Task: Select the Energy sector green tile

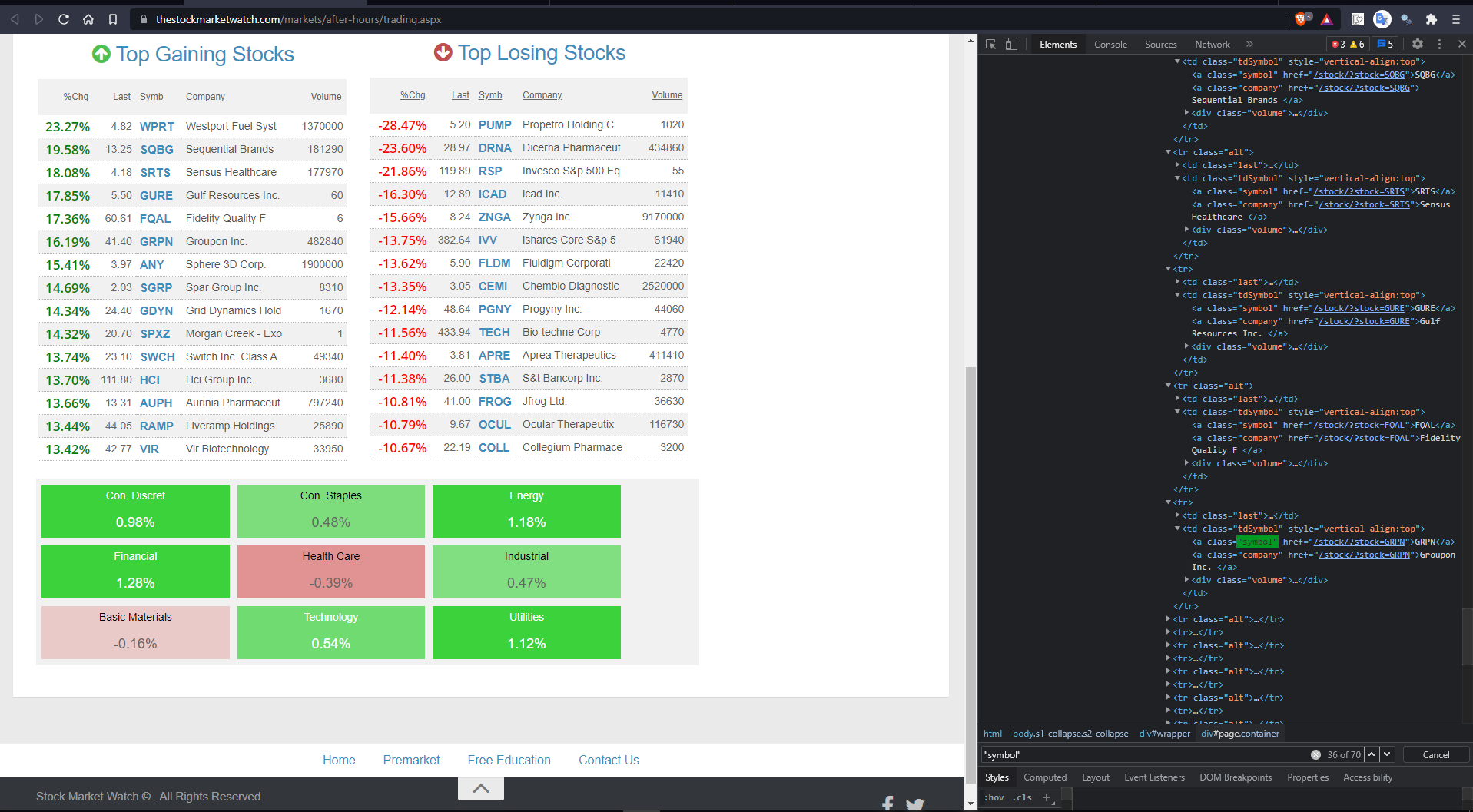Action: (x=526, y=511)
